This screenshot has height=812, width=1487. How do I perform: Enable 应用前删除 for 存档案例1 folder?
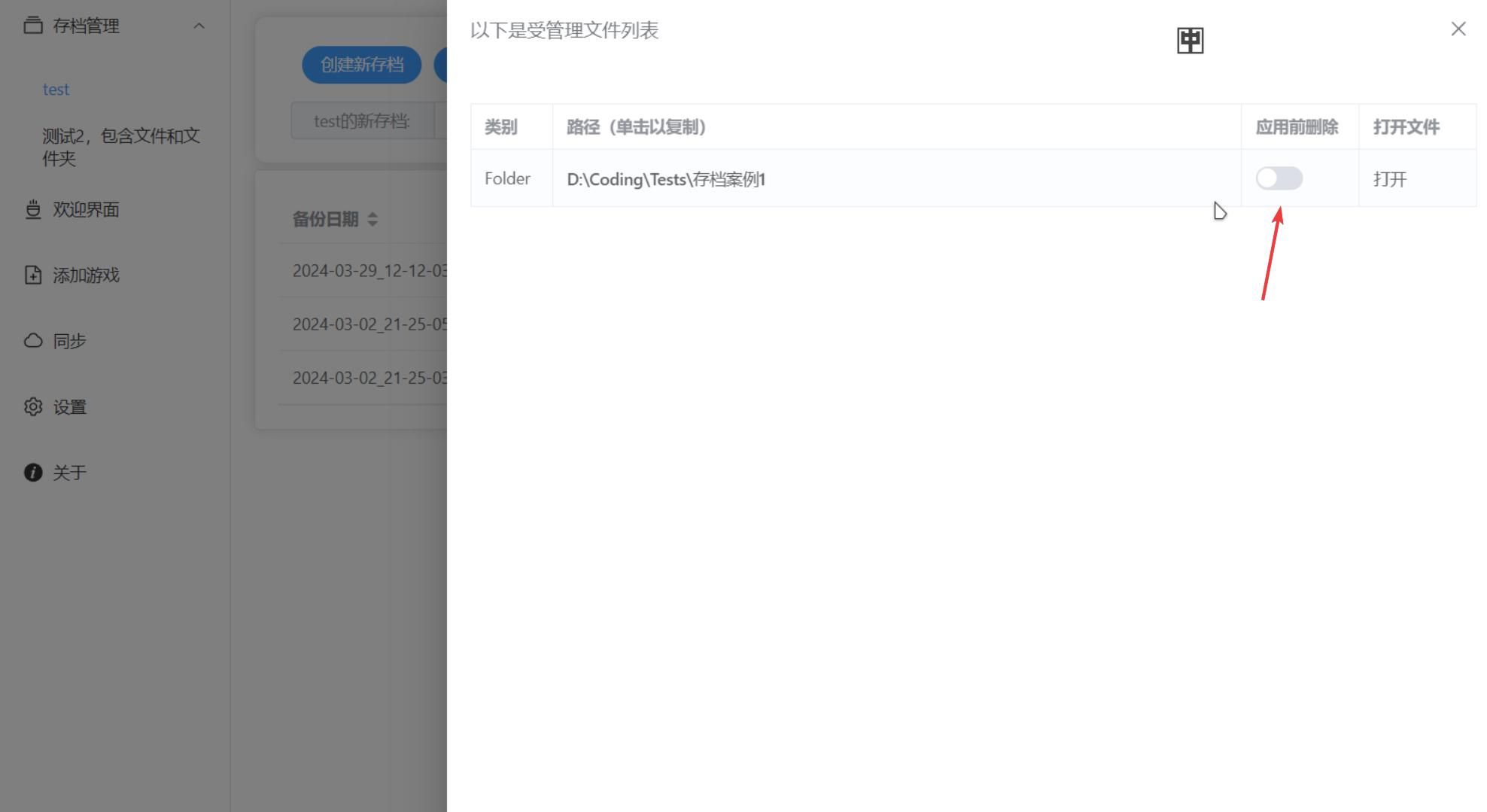click(x=1278, y=178)
